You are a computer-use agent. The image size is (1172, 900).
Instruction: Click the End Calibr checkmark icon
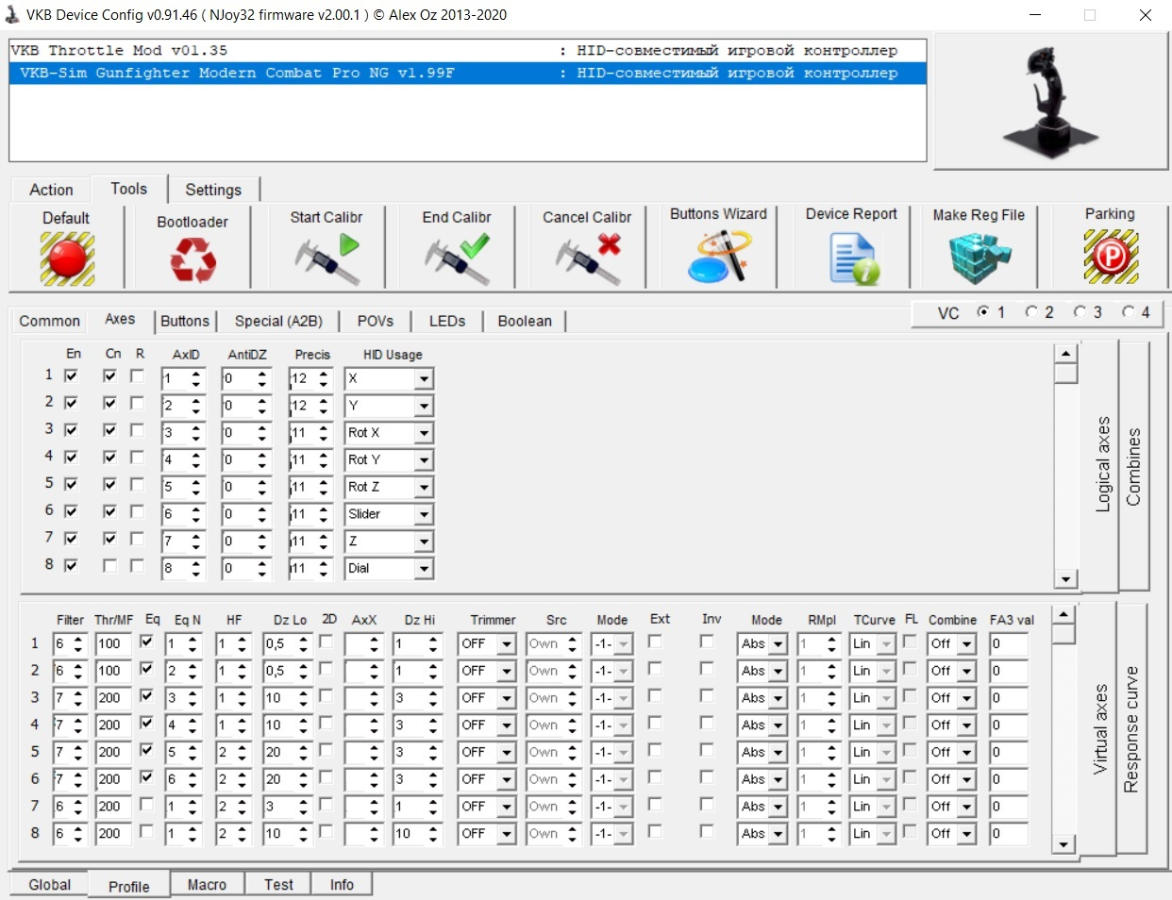456,258
